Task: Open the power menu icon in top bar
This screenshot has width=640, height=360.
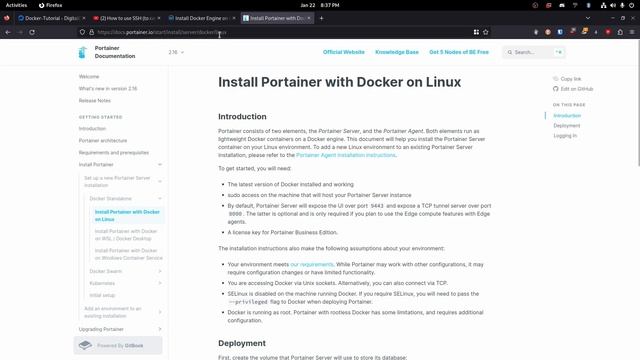Action: point(631,5)
